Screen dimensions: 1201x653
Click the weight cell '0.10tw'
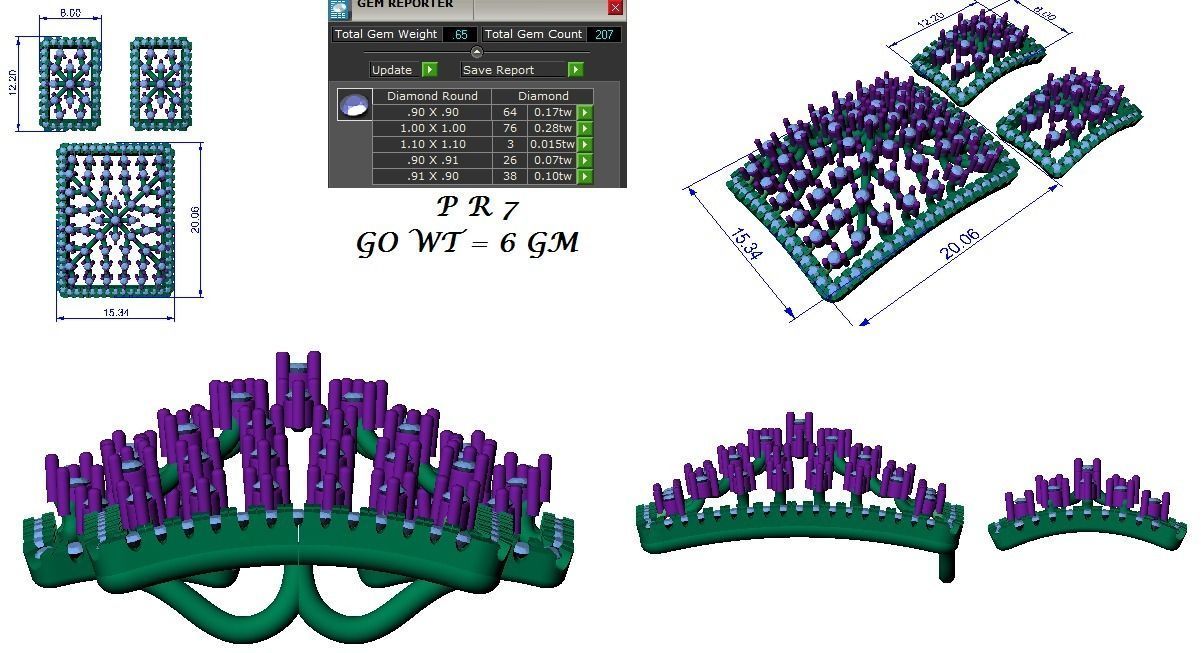coord(553,176)
